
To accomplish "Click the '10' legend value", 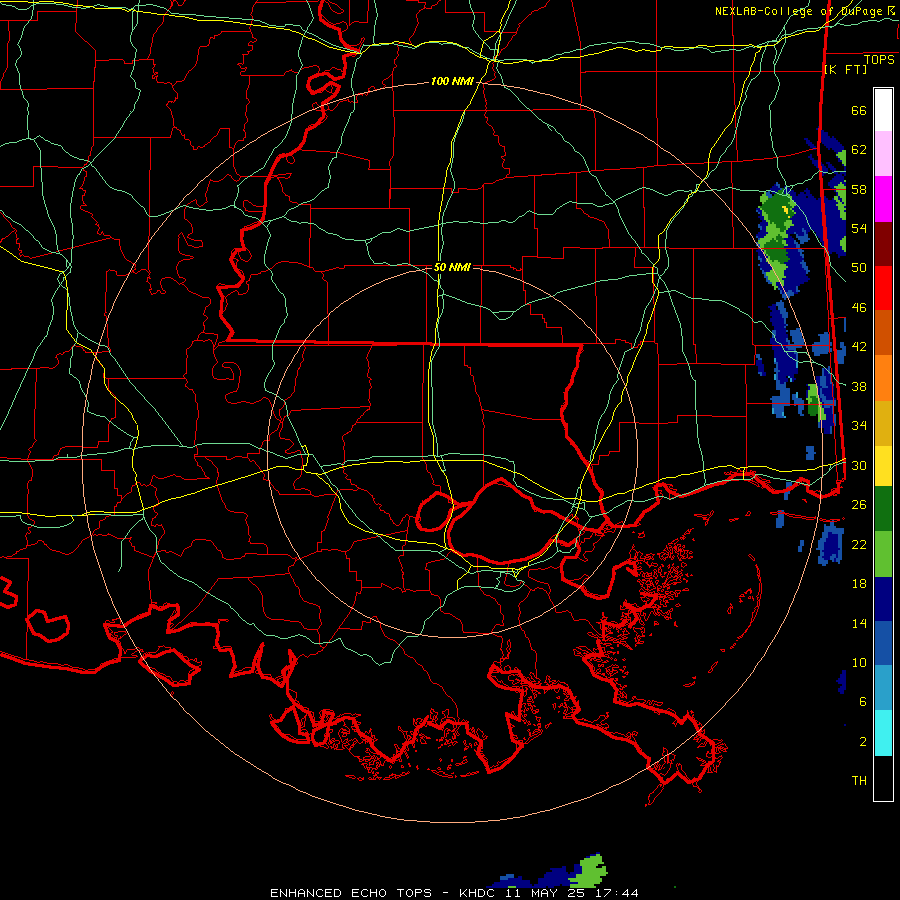I will click(859, 662).
